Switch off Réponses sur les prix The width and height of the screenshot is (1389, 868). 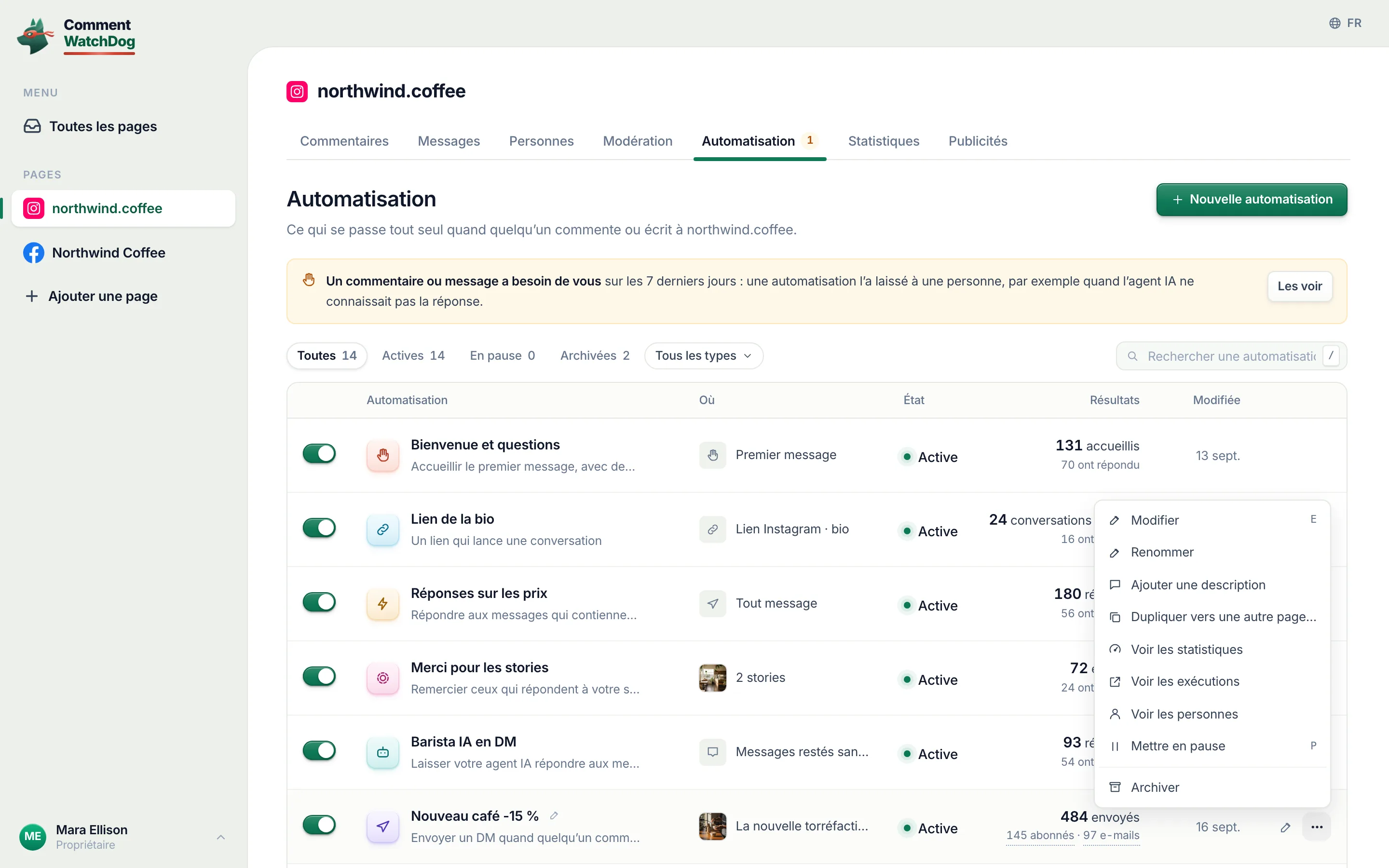click(319, 602)
